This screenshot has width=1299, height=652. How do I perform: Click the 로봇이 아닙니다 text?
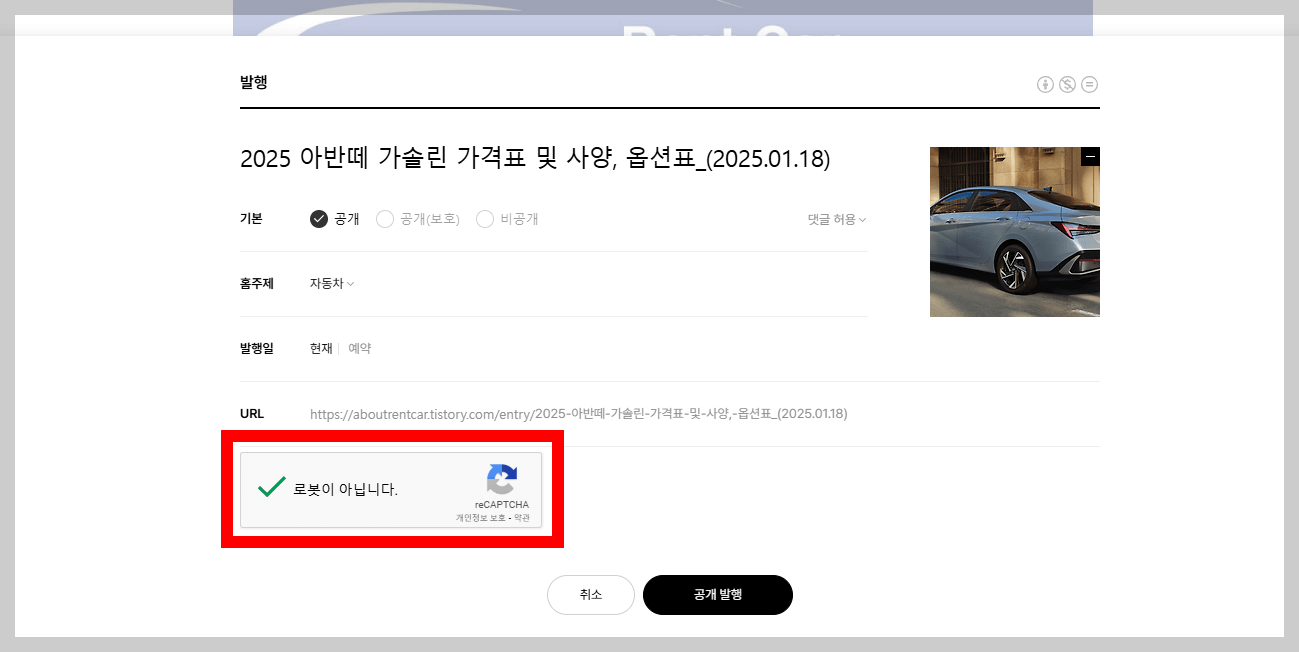click(x=345, y=490)
